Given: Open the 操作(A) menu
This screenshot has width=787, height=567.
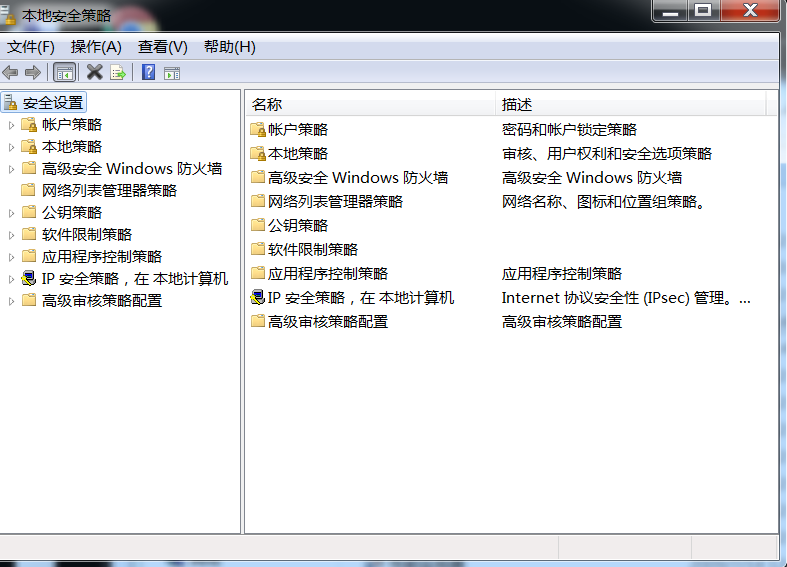Looking at the screenshot, I should pyautogui.click(x=96, y=47).
